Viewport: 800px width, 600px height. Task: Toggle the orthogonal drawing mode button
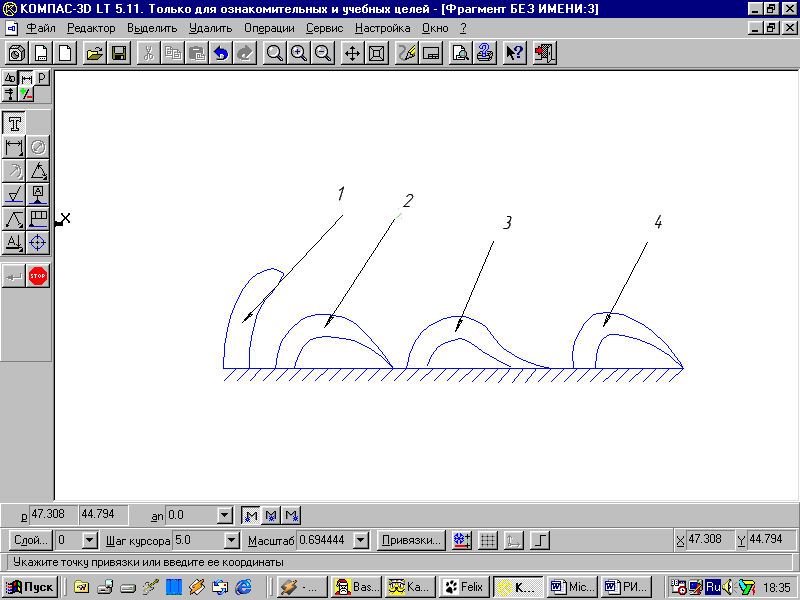tap(539, 540)
